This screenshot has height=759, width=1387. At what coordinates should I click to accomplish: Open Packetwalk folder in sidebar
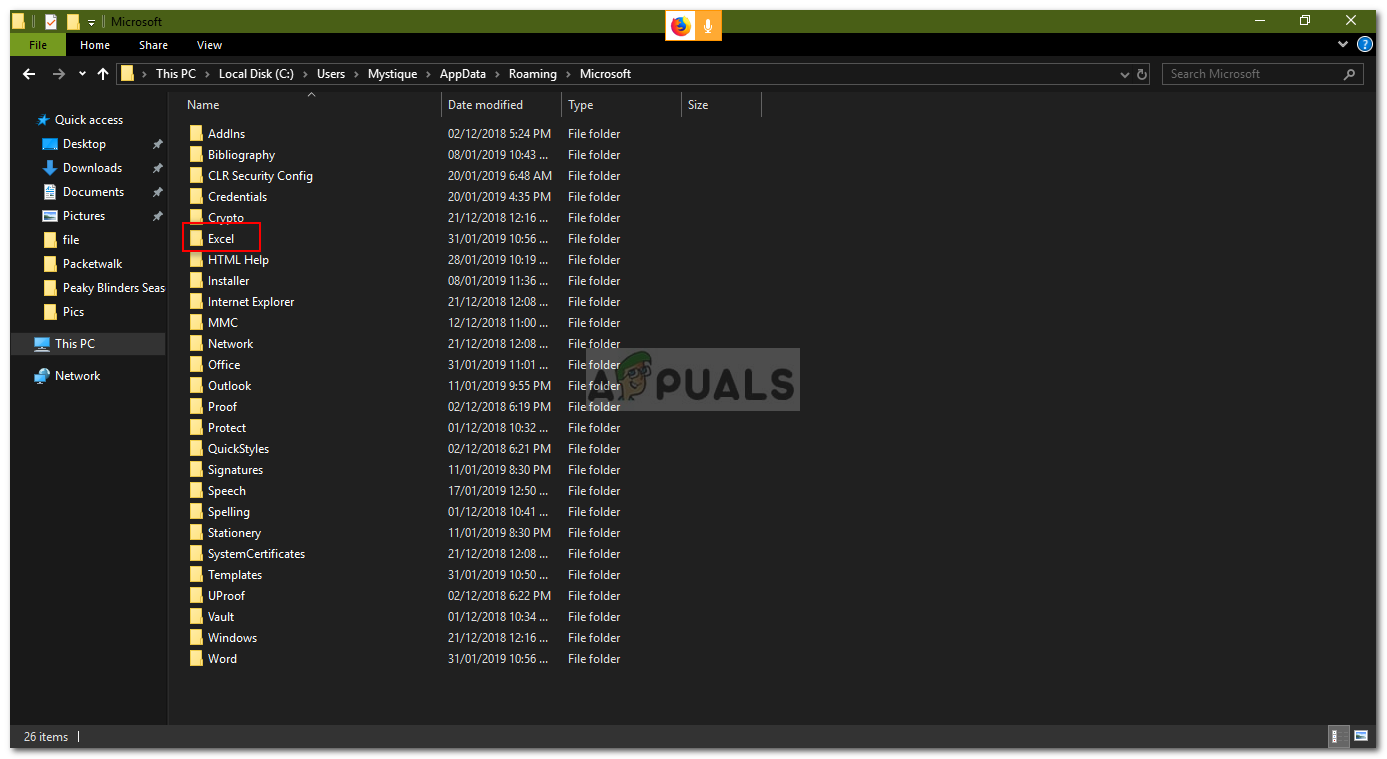pos(92,264)
